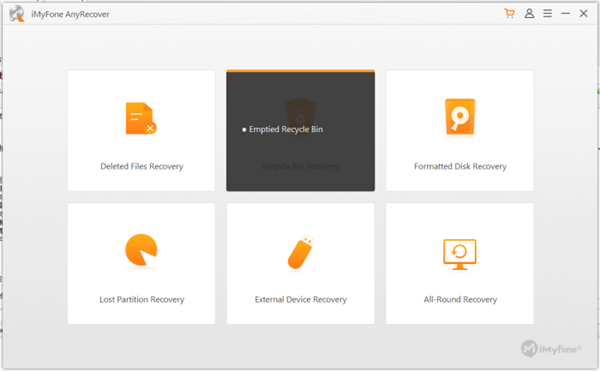The image size is (600, 371).
Task: Select the External Device Recovery USB icon
Action: coord(301,251)
